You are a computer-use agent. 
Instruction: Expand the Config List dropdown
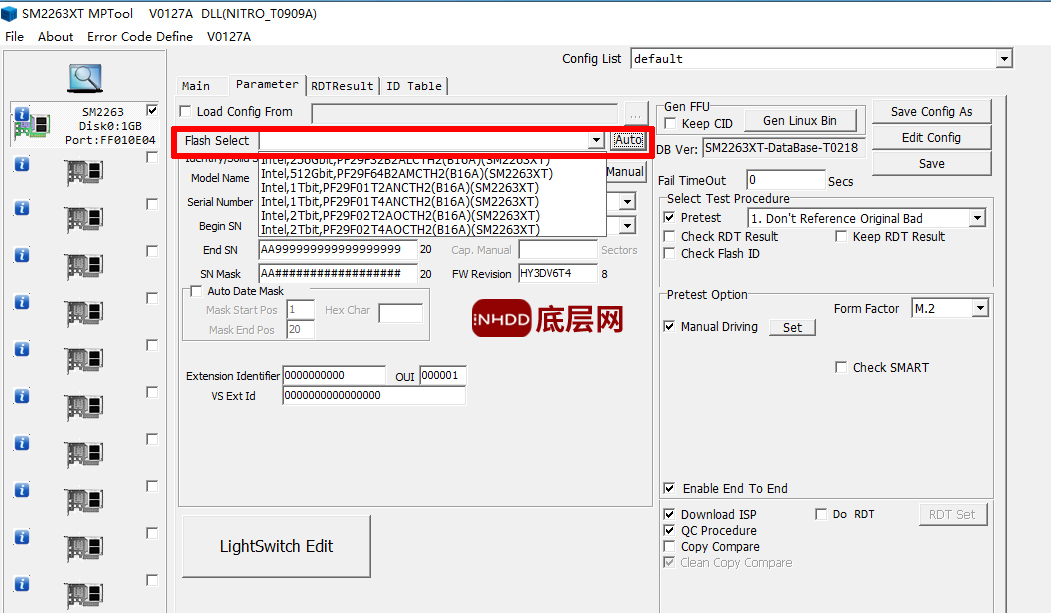pyautogui.click(x=1004, y=59)
